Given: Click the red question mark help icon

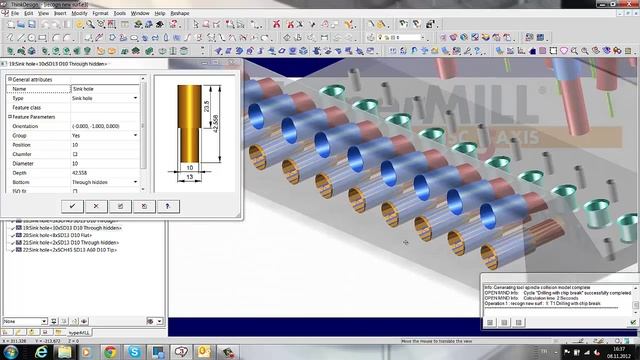Looking at the screenshot, I should click(x=173, y=24).
